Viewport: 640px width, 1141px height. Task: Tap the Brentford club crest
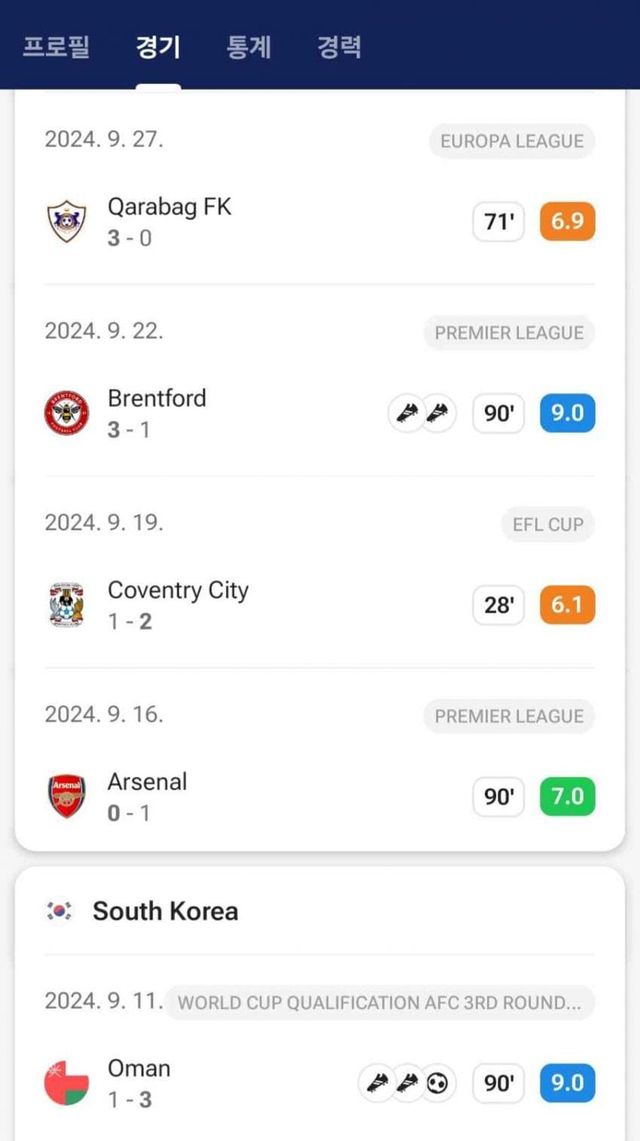click(67, 413)
